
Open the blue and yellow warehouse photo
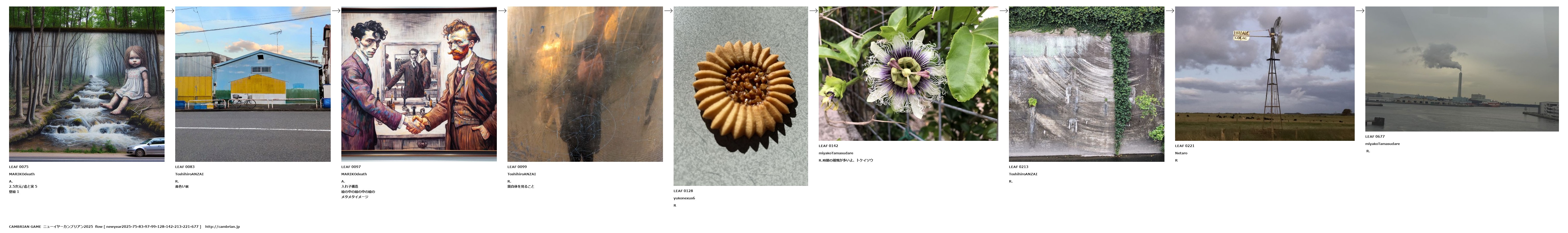click(253, 84)
